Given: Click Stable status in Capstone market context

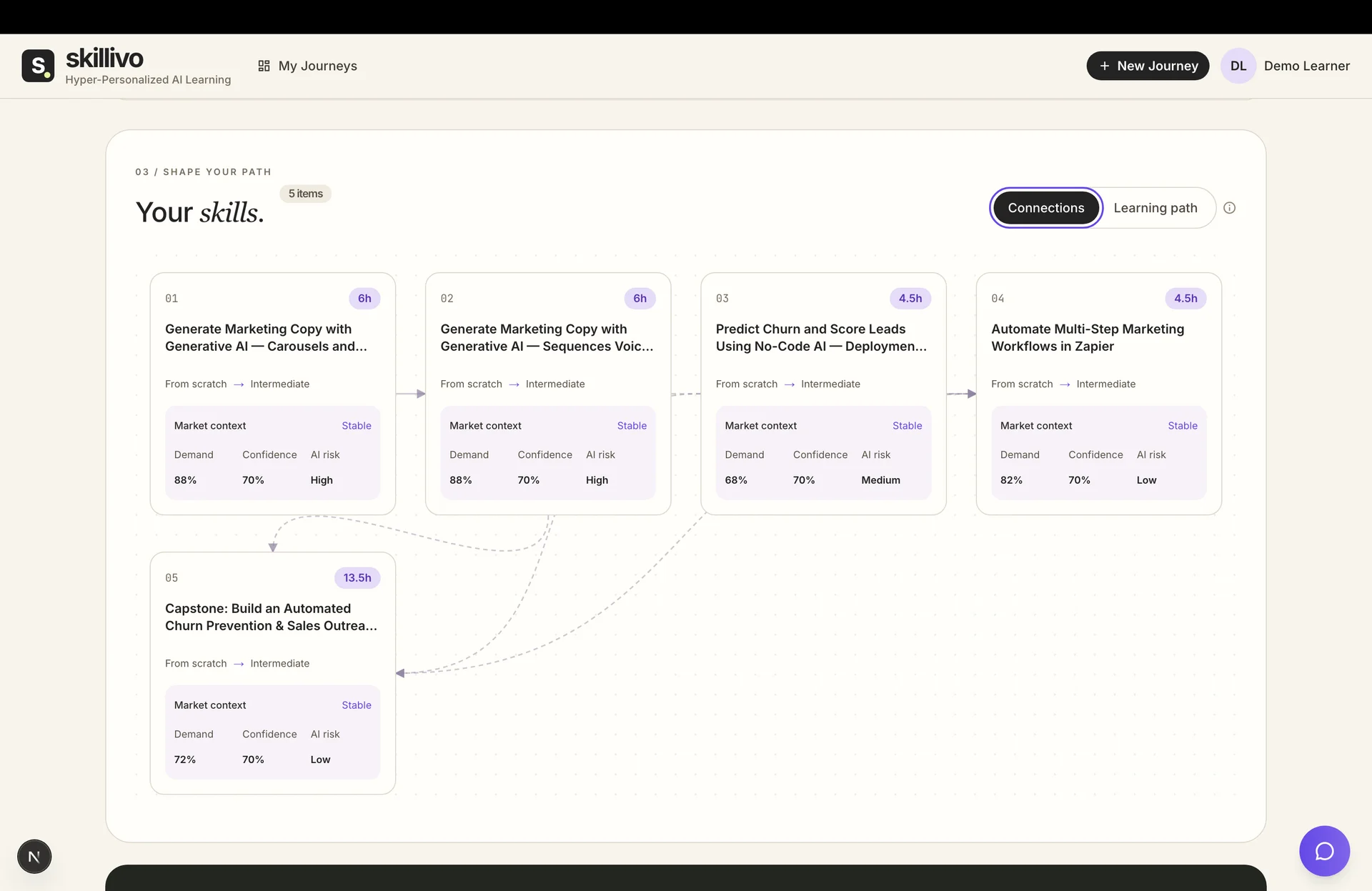Looking at the screenshot, I should (x=356, y=705).
